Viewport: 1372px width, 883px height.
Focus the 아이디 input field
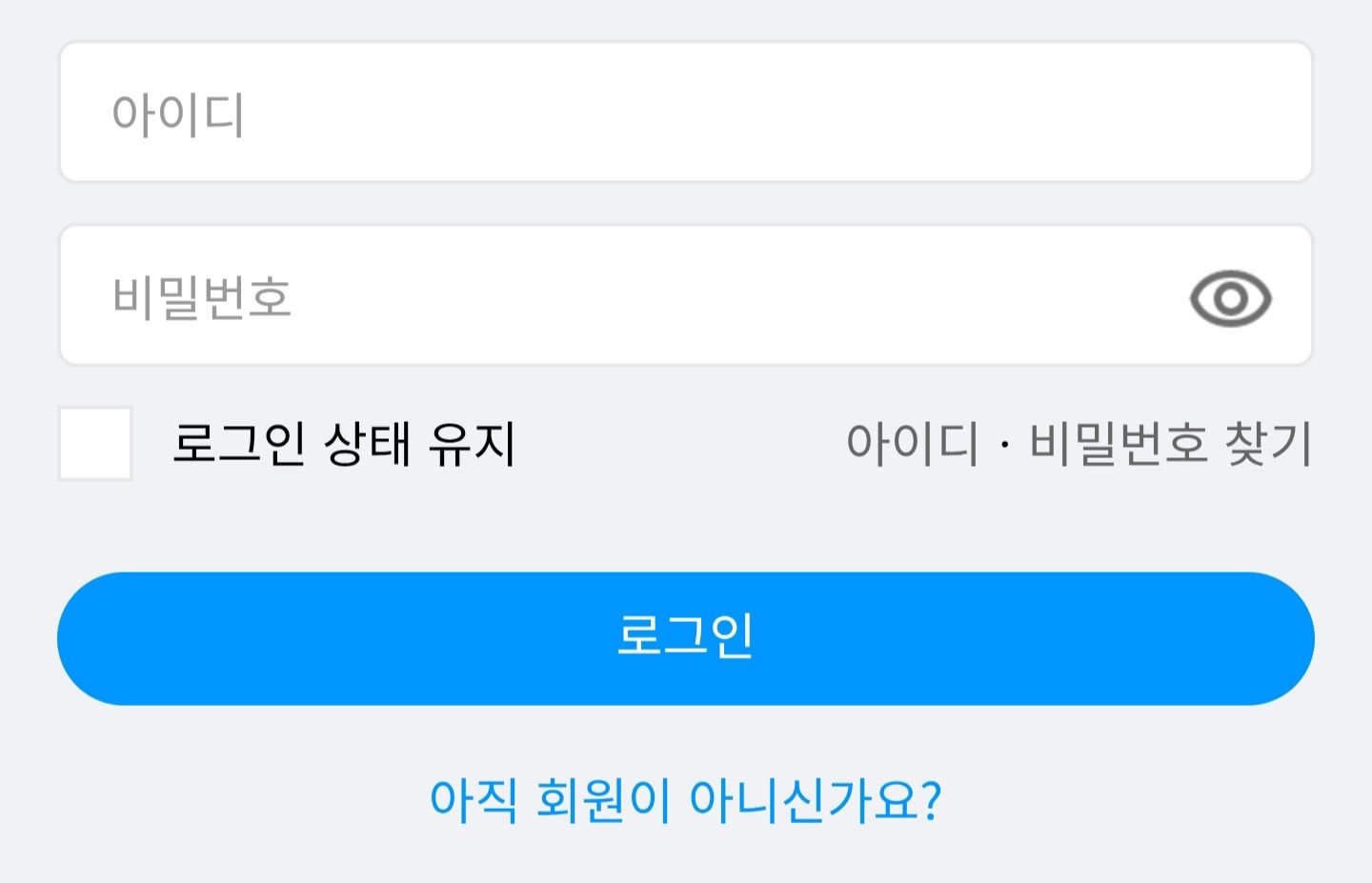[686, 112]
